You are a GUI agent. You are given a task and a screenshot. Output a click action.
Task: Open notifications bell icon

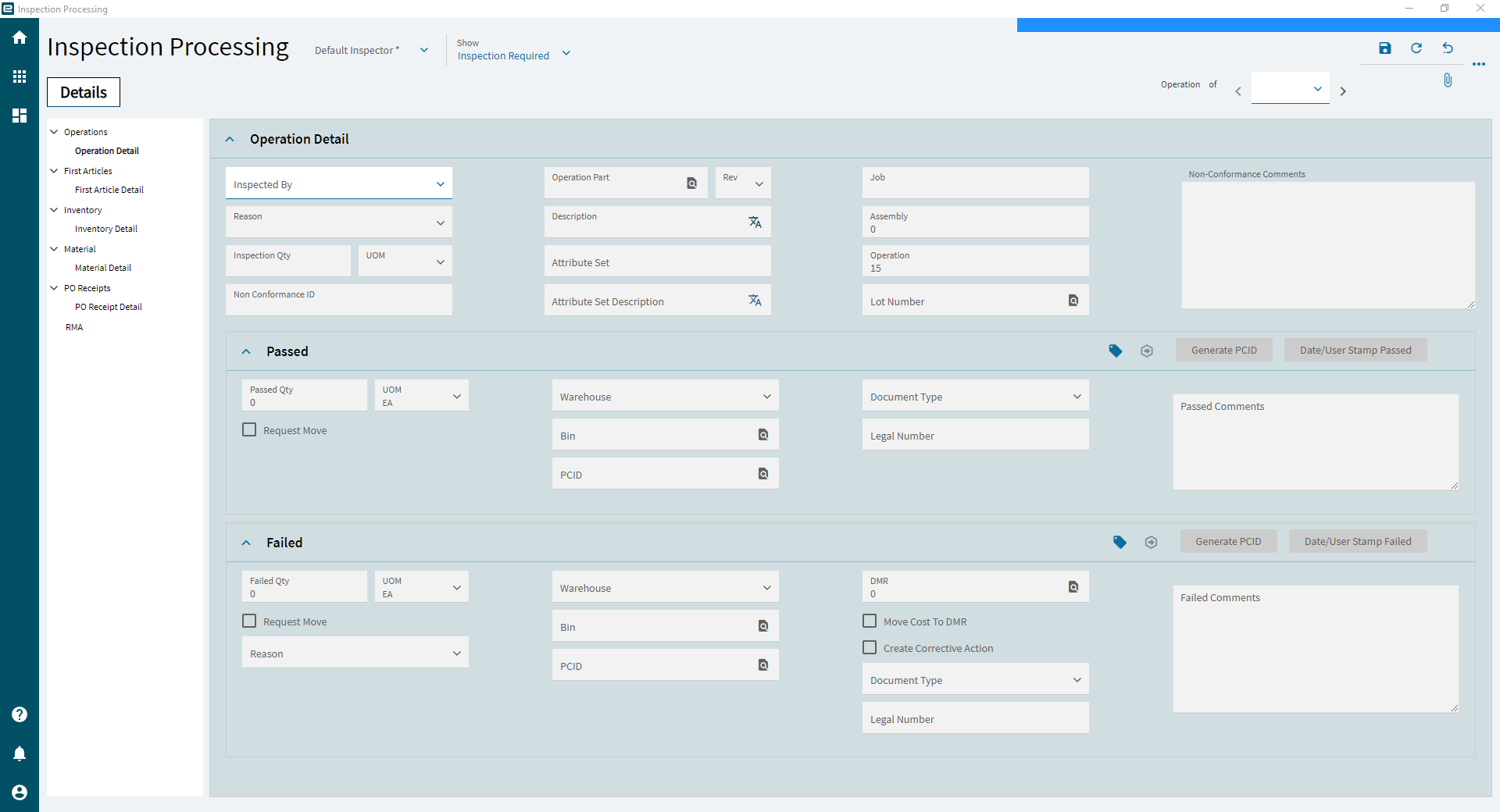coord(20,753)
